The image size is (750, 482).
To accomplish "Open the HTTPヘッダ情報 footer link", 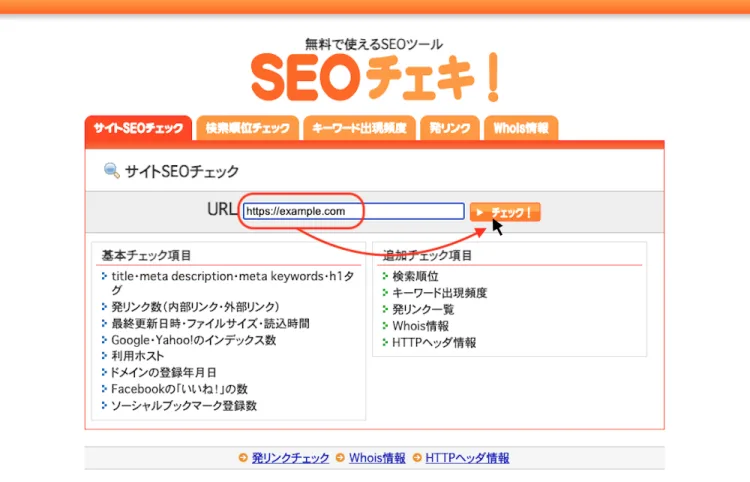I will click(467, 458).
